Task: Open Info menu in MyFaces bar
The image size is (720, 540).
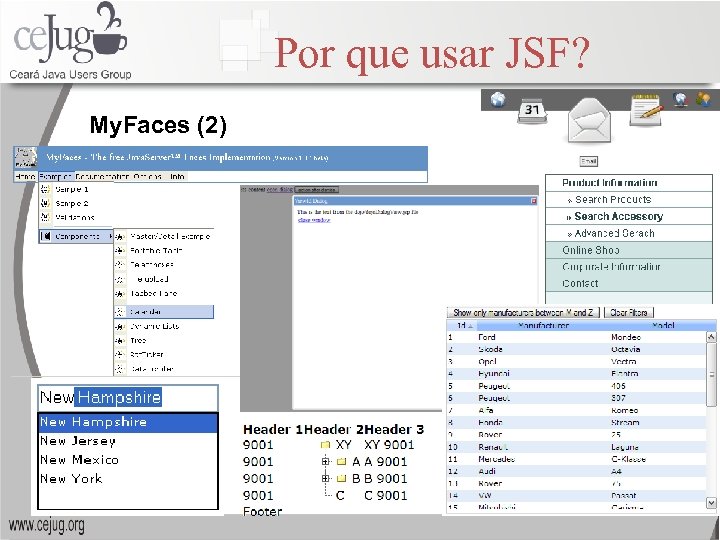Action: [x=177, y=176]
